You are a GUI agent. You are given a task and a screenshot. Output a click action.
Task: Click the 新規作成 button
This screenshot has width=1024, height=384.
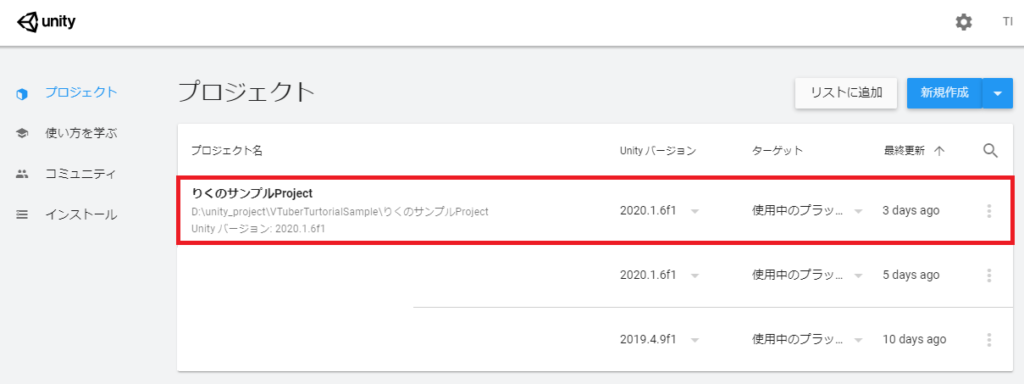click(x=944, y=93)
